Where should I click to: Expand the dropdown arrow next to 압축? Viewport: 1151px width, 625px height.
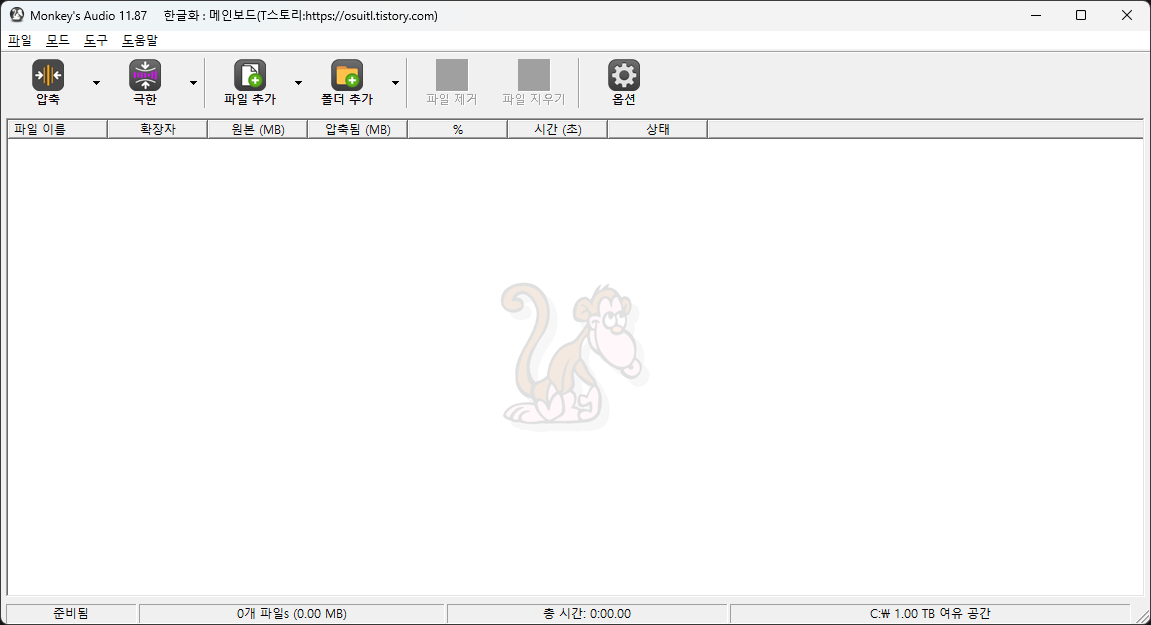point(96,83)
